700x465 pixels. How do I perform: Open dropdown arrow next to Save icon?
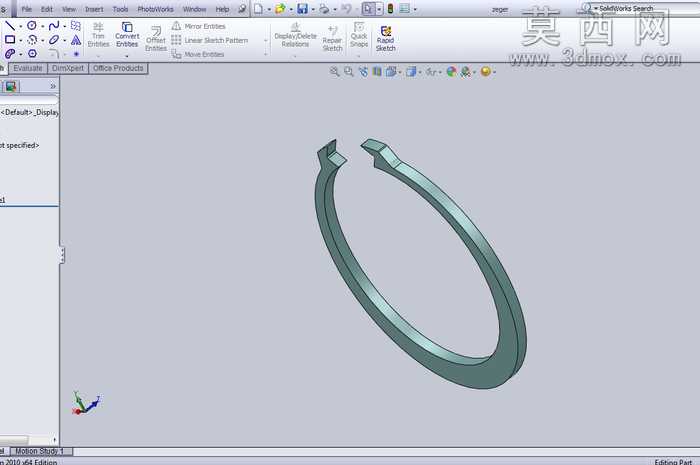pyautogui.click(x=313, y=9)
